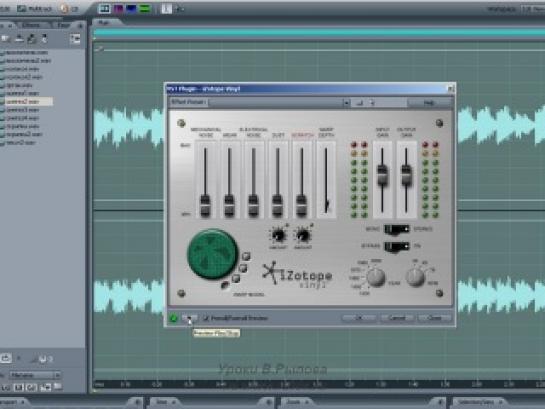Select the blue spectral pan display icon
This screenshot has height=409, width=545.
pyautogui.click(x=131, y=8)
